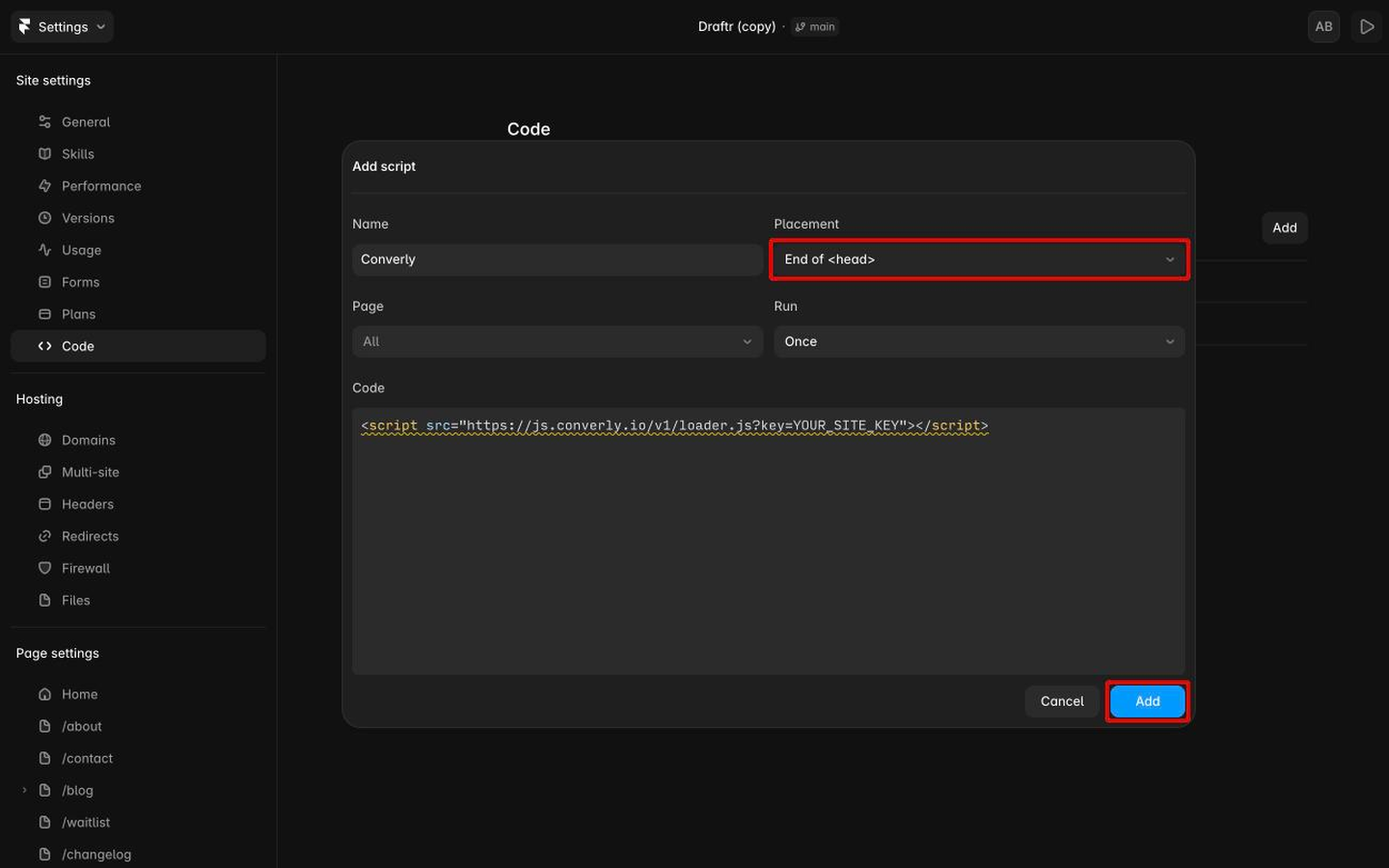Click the Usage activity icon
Viewport: 1389px width, 868px height.
pyautogui.click(x=44, y=250)
